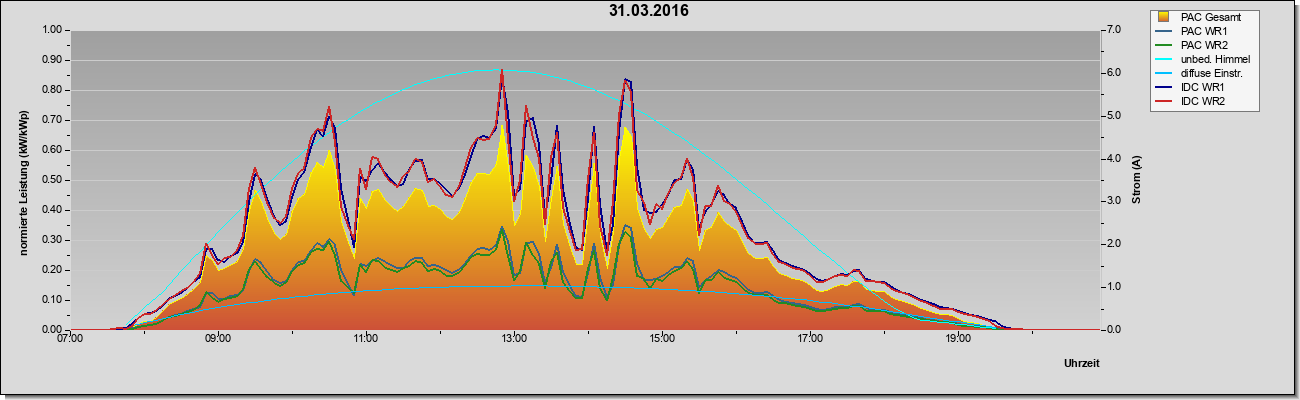Click the 1.0 right axis value
Screen dimensions: 1300x400
click(1116, 287)
